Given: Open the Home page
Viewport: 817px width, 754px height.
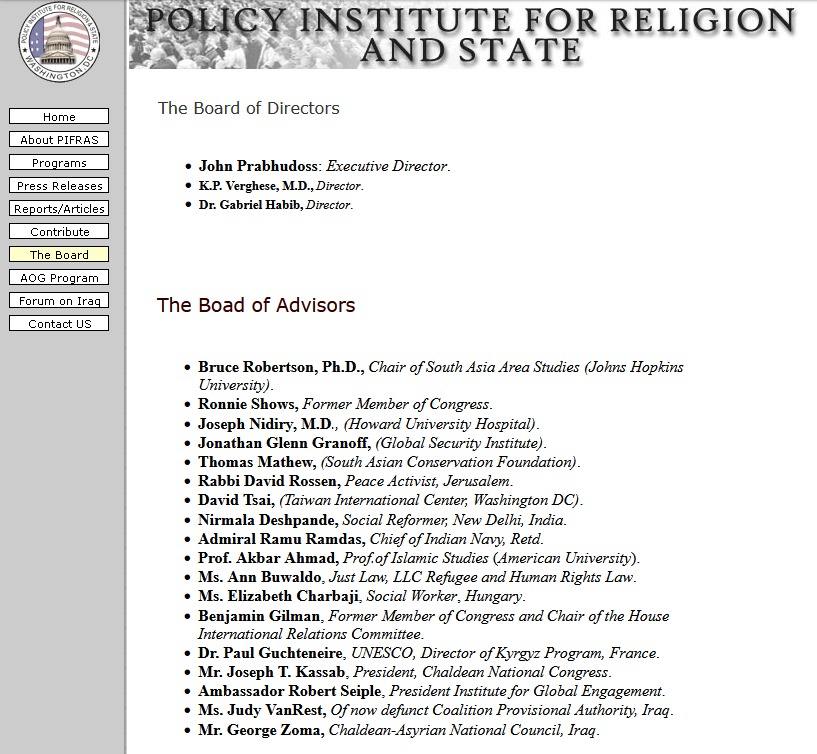Looking at the screenshot, I should 59,116.
